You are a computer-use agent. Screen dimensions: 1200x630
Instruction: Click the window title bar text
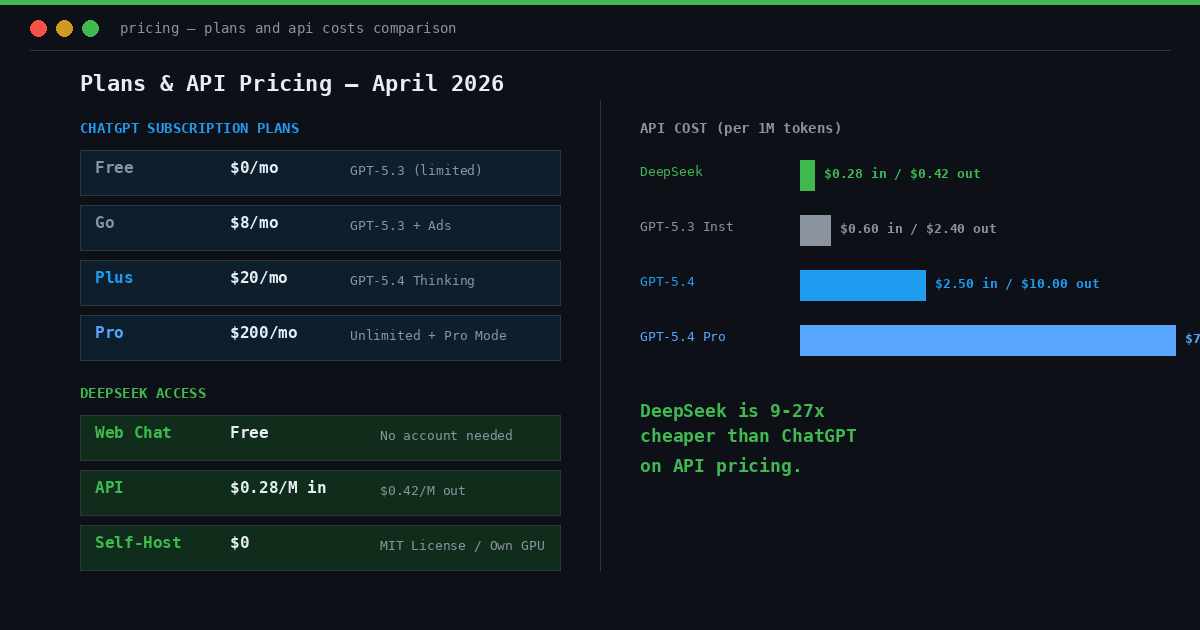click(x=288, y=28)
